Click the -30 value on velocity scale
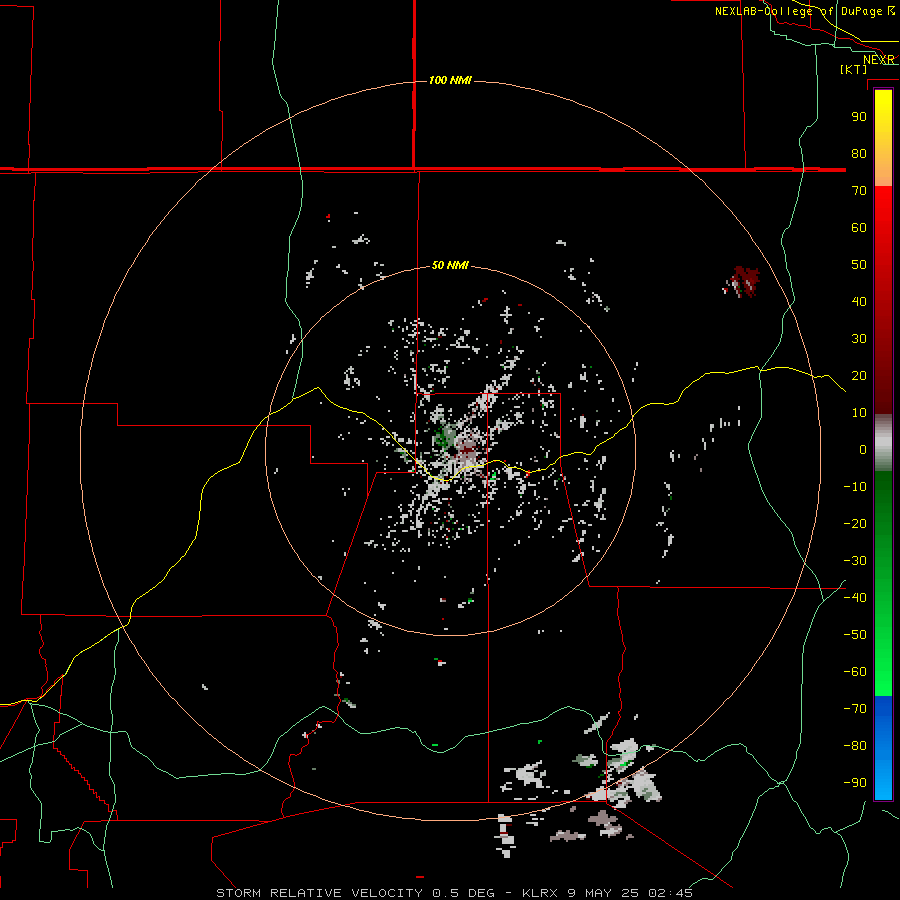 pos(855,561)
